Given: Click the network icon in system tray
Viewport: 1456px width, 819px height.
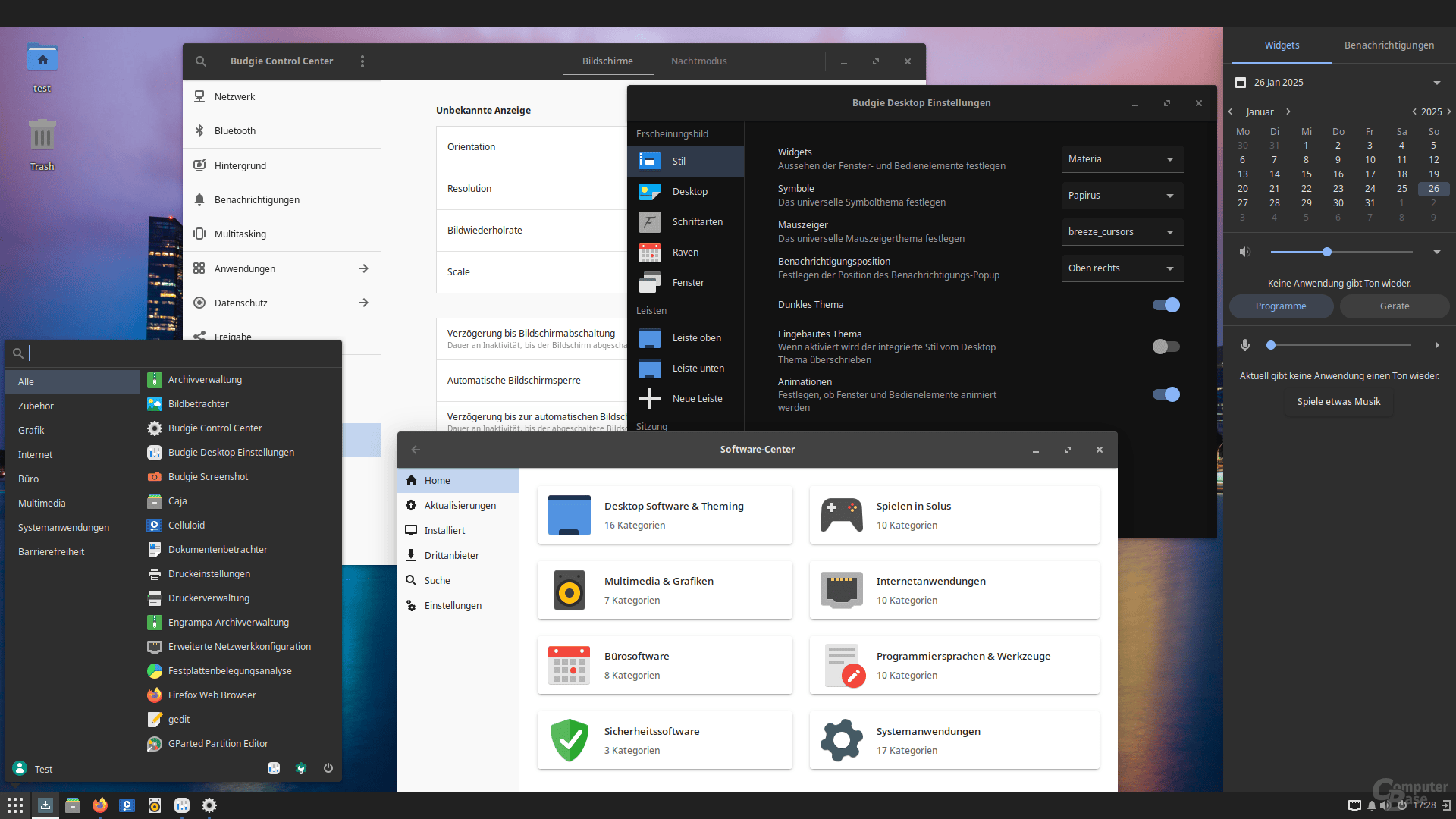Looking at the screenshot, I should pos(1354,805).
